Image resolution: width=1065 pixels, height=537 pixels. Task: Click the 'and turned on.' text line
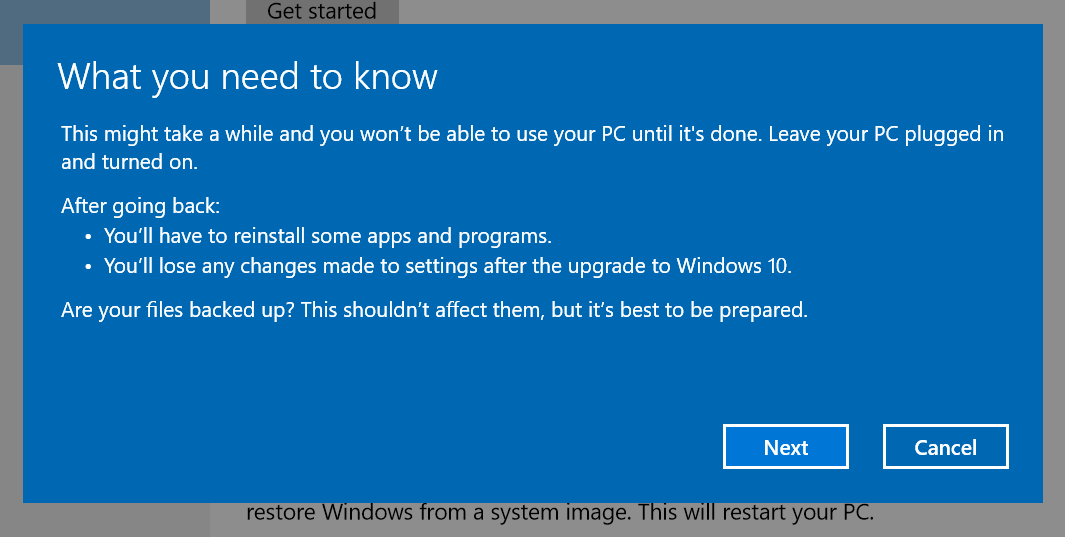point(129,162)
